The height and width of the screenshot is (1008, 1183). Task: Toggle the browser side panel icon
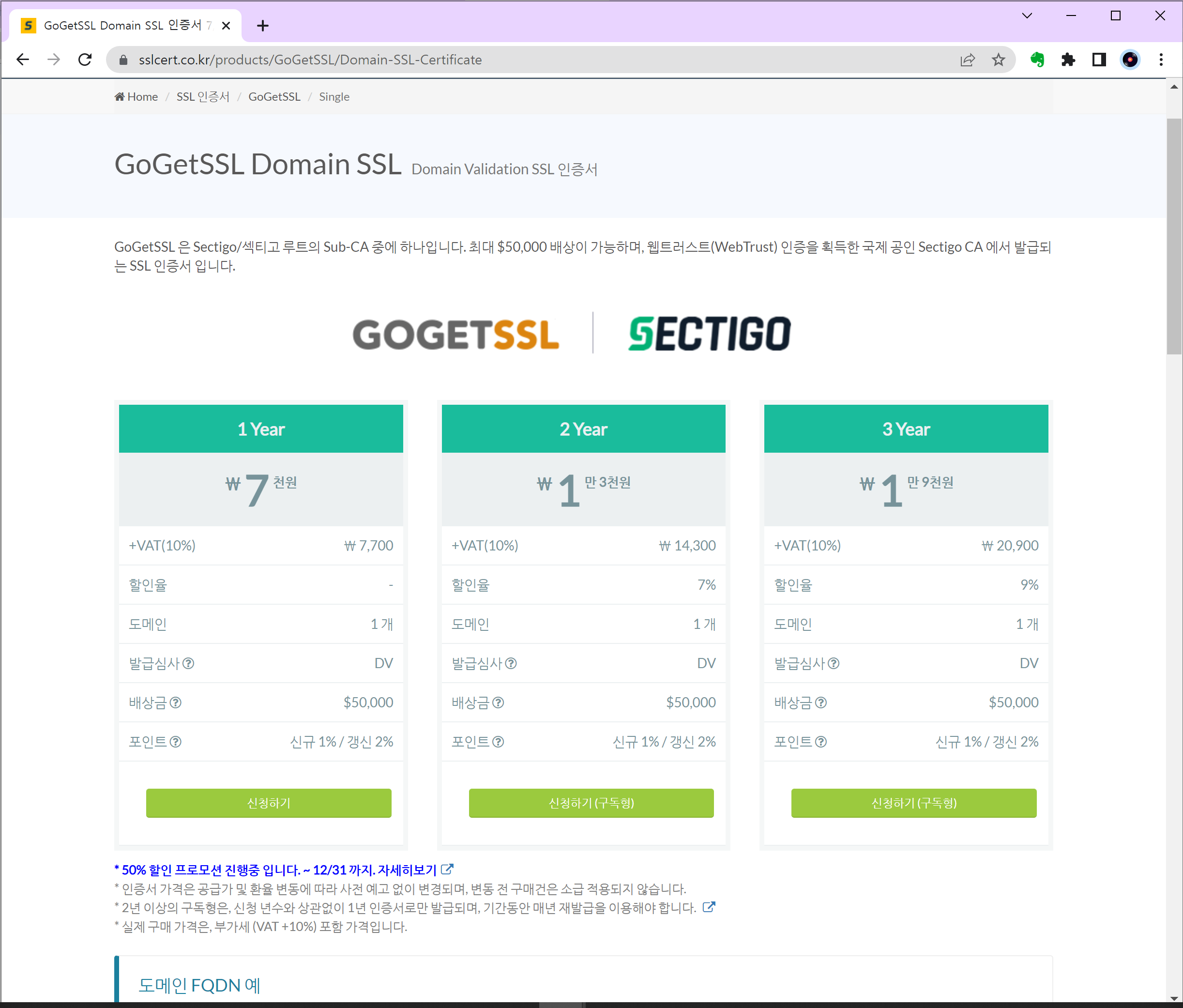click(1099, 60)
